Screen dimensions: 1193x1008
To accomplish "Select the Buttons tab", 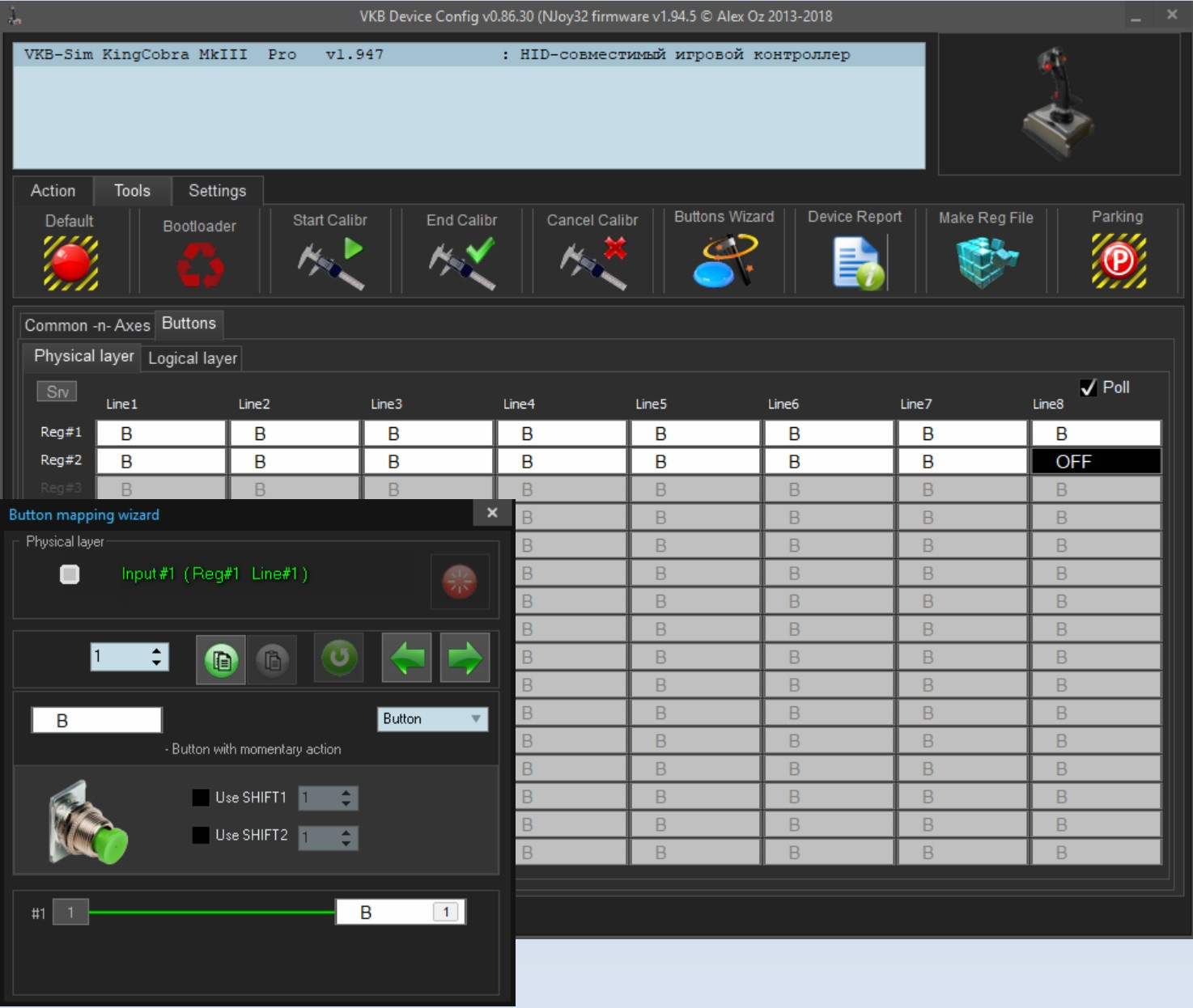I will coord(189,323).
